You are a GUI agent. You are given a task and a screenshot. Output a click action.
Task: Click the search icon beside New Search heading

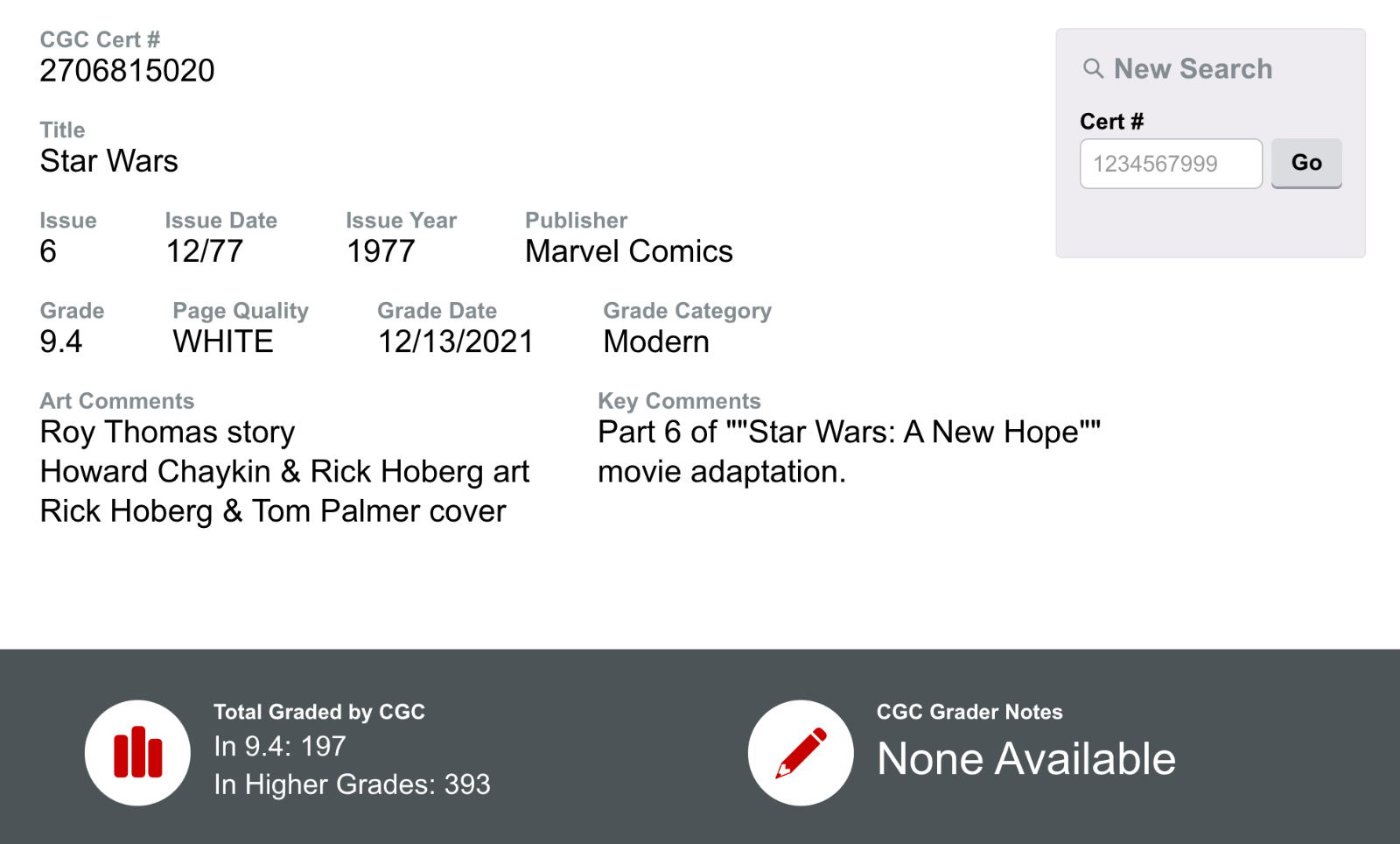point(1094,68)
